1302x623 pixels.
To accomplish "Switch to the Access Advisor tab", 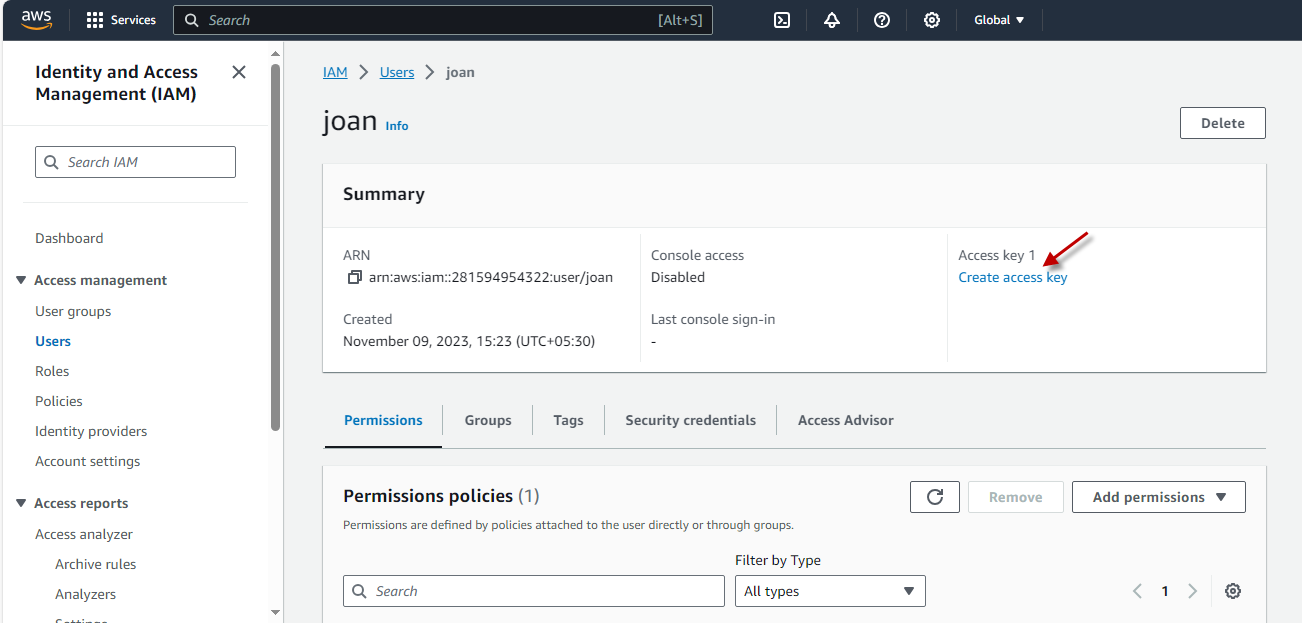I will pyautogui.click(x=846, y=420).
